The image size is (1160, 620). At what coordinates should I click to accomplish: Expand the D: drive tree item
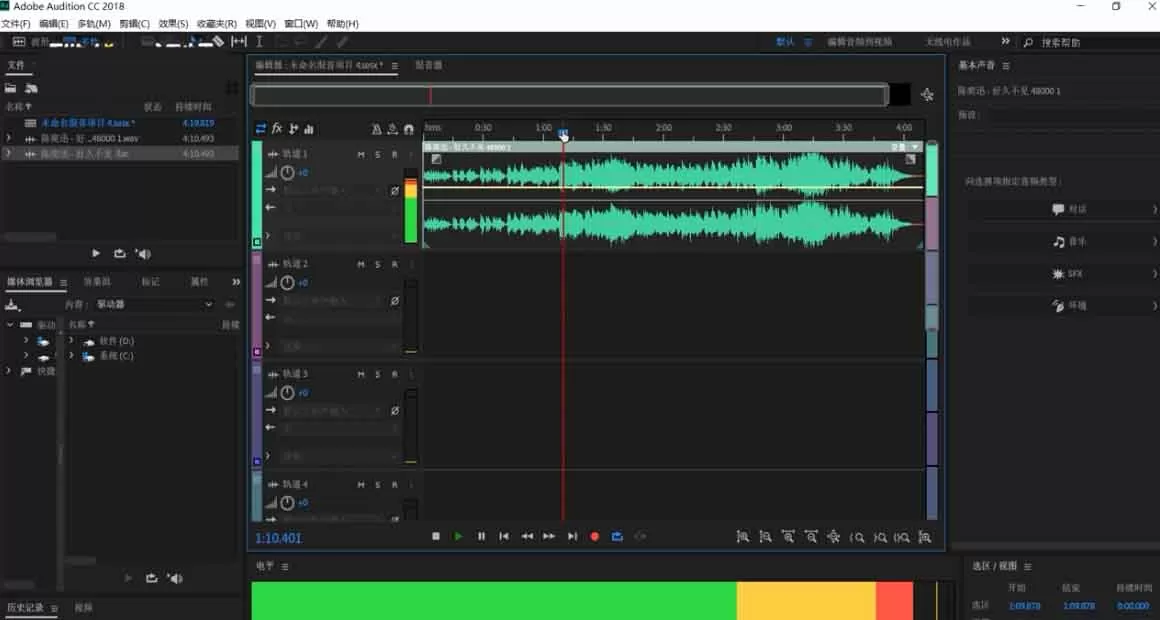[71, 341]
